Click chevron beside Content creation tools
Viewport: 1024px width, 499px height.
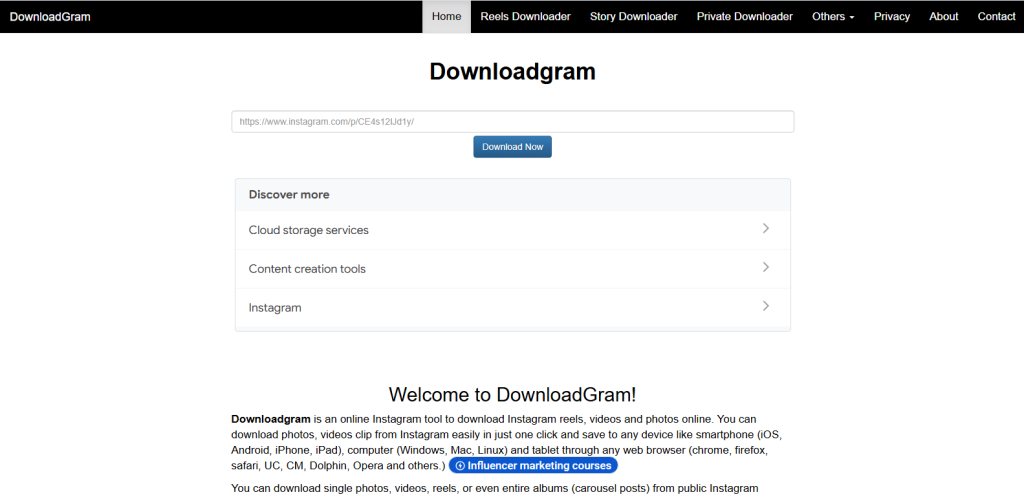(x=766, y=267)
